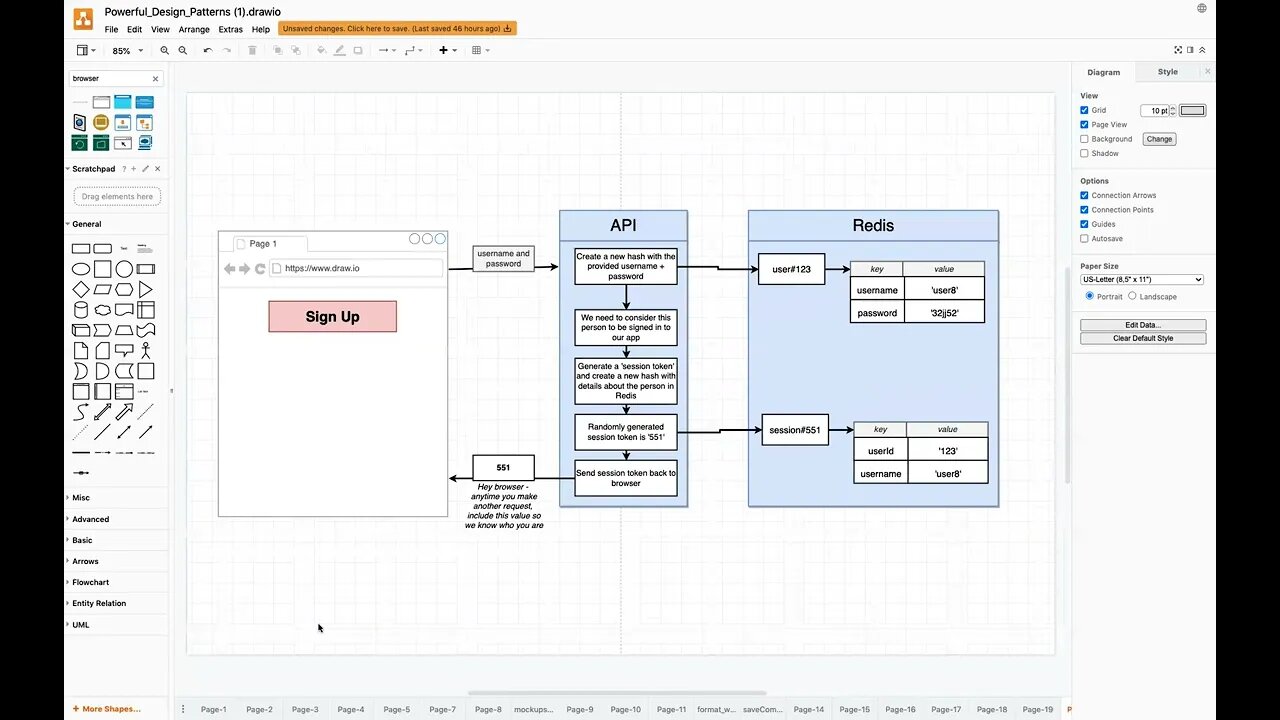Expand the Flowchart shapes section
The width and height of the screenshot is (1280, 720).
(90, 582)
